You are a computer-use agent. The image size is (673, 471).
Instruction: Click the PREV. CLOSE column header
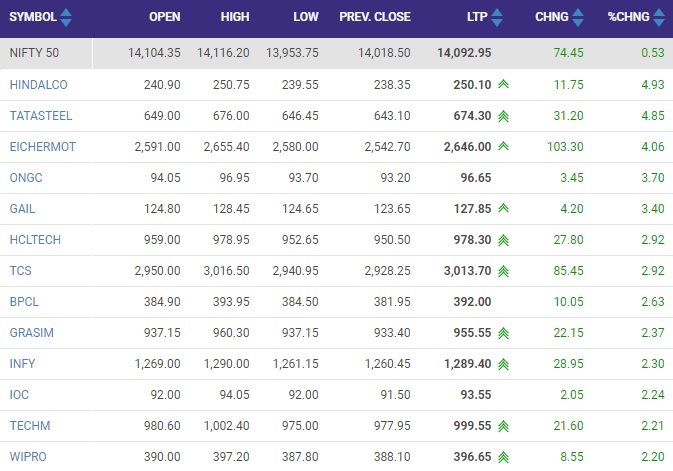coord(375,17)
